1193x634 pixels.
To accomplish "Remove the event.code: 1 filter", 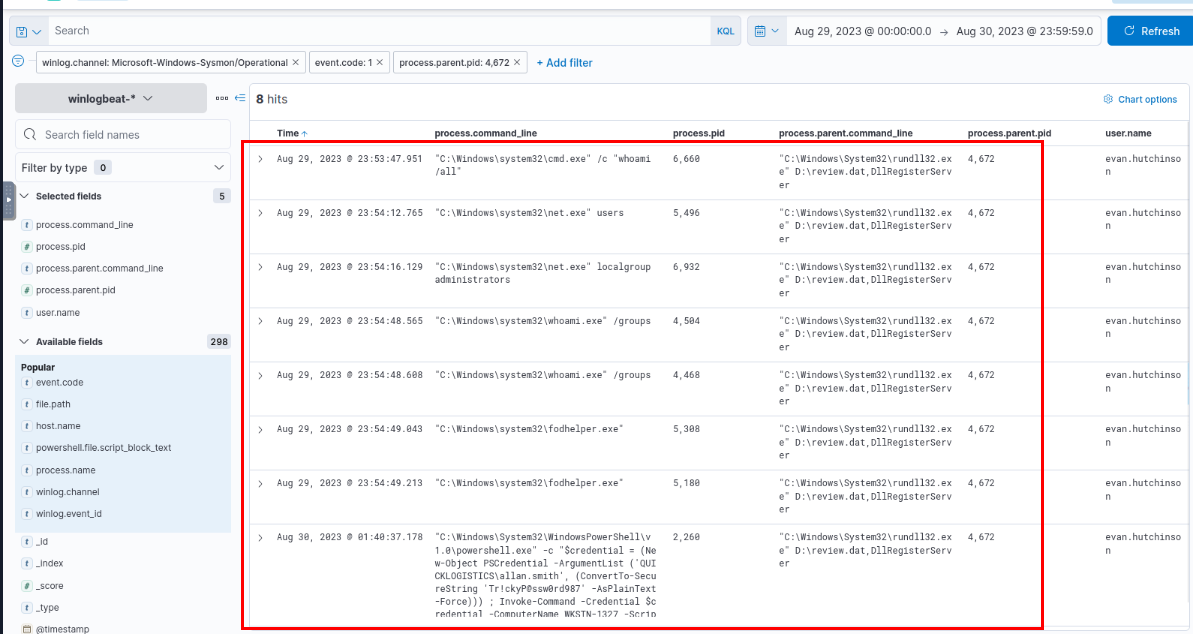I will point(380,63).
